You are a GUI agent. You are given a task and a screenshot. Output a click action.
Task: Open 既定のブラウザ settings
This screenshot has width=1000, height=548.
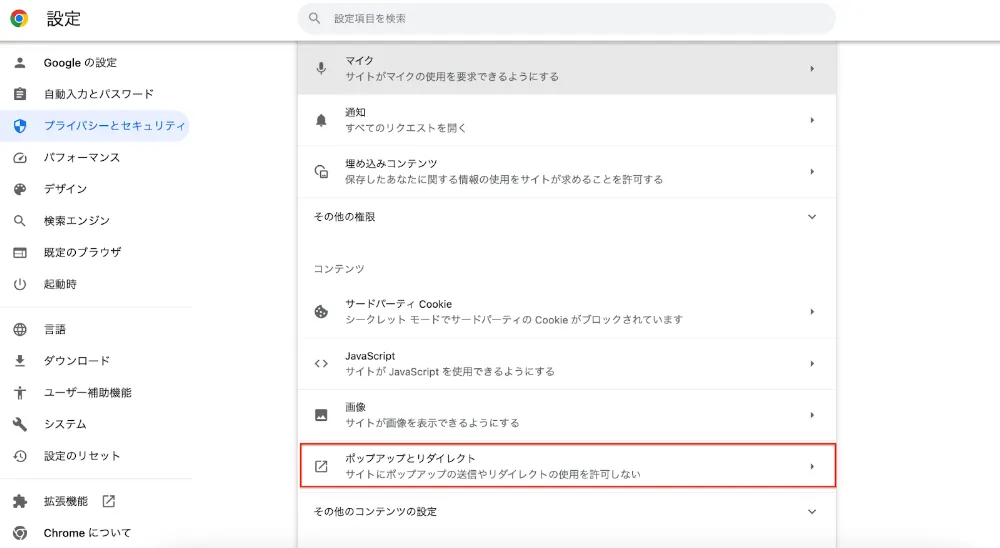click(82, 253)
